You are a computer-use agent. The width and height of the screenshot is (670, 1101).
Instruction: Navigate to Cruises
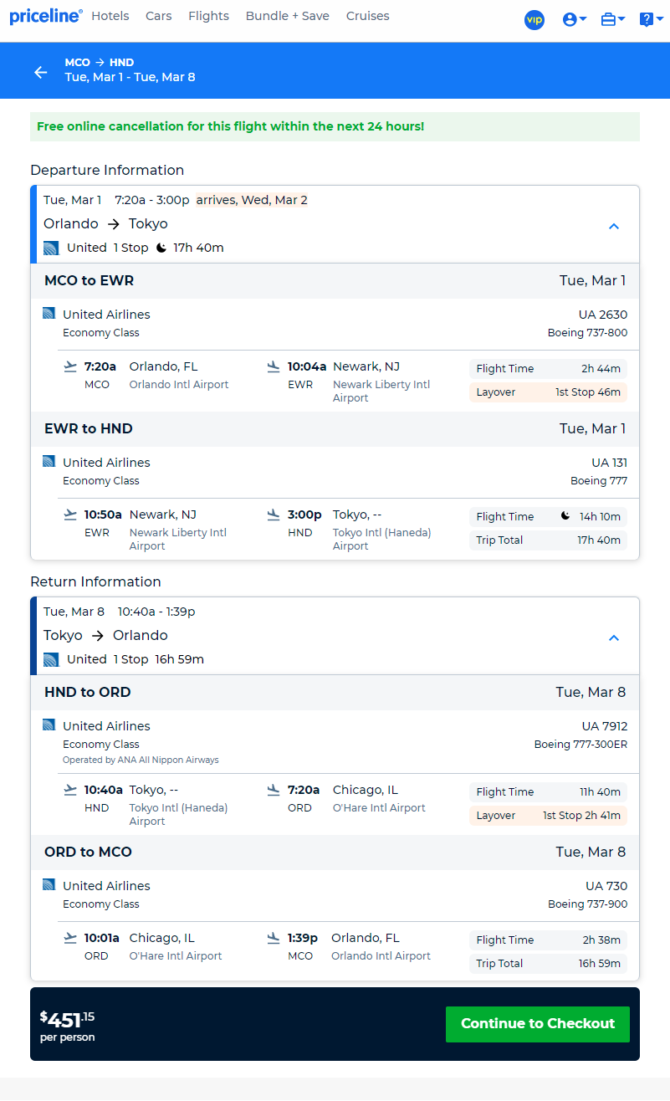[368, 16]
